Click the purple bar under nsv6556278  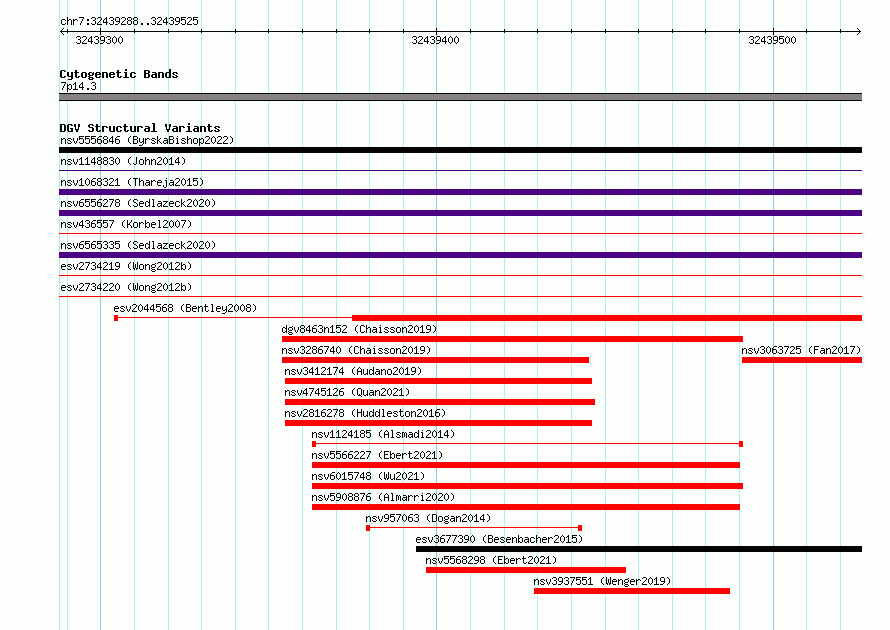point(460,213)
